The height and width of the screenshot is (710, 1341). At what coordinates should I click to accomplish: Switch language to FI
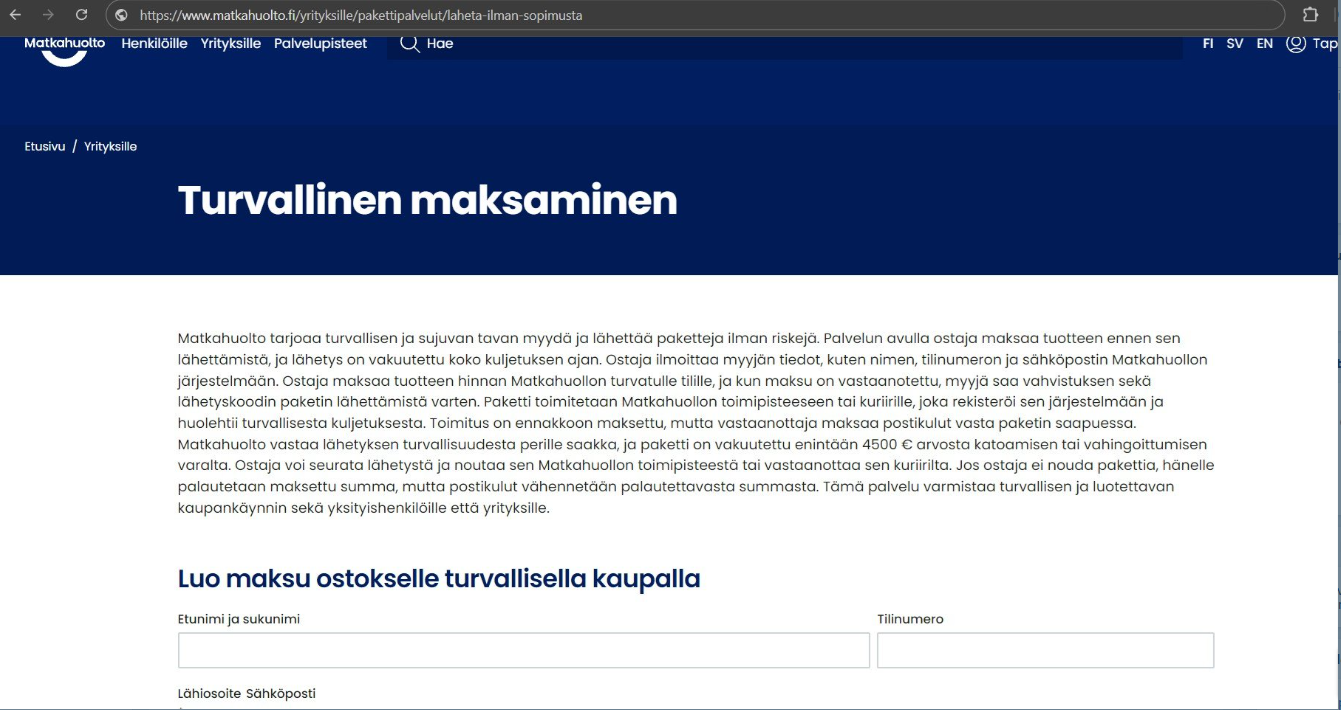[1208, 44]
